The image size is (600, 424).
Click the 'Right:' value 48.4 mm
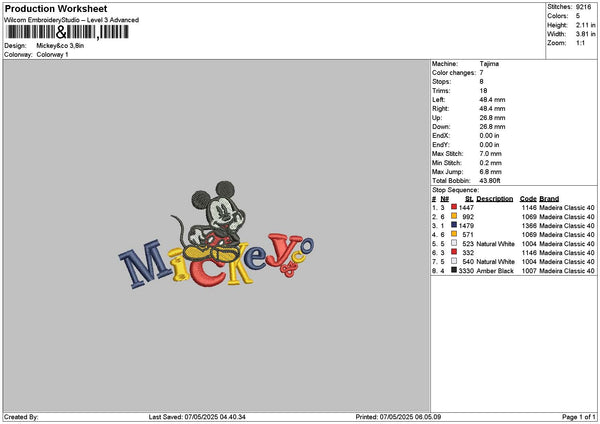point(492,109)
